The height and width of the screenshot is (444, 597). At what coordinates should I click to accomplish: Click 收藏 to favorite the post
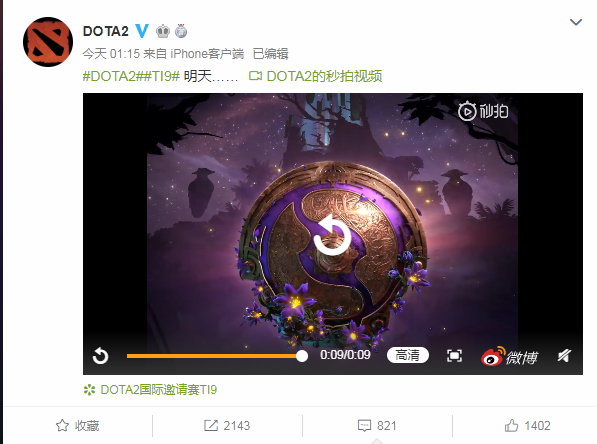pyautogui.click(x=78, y=425)
